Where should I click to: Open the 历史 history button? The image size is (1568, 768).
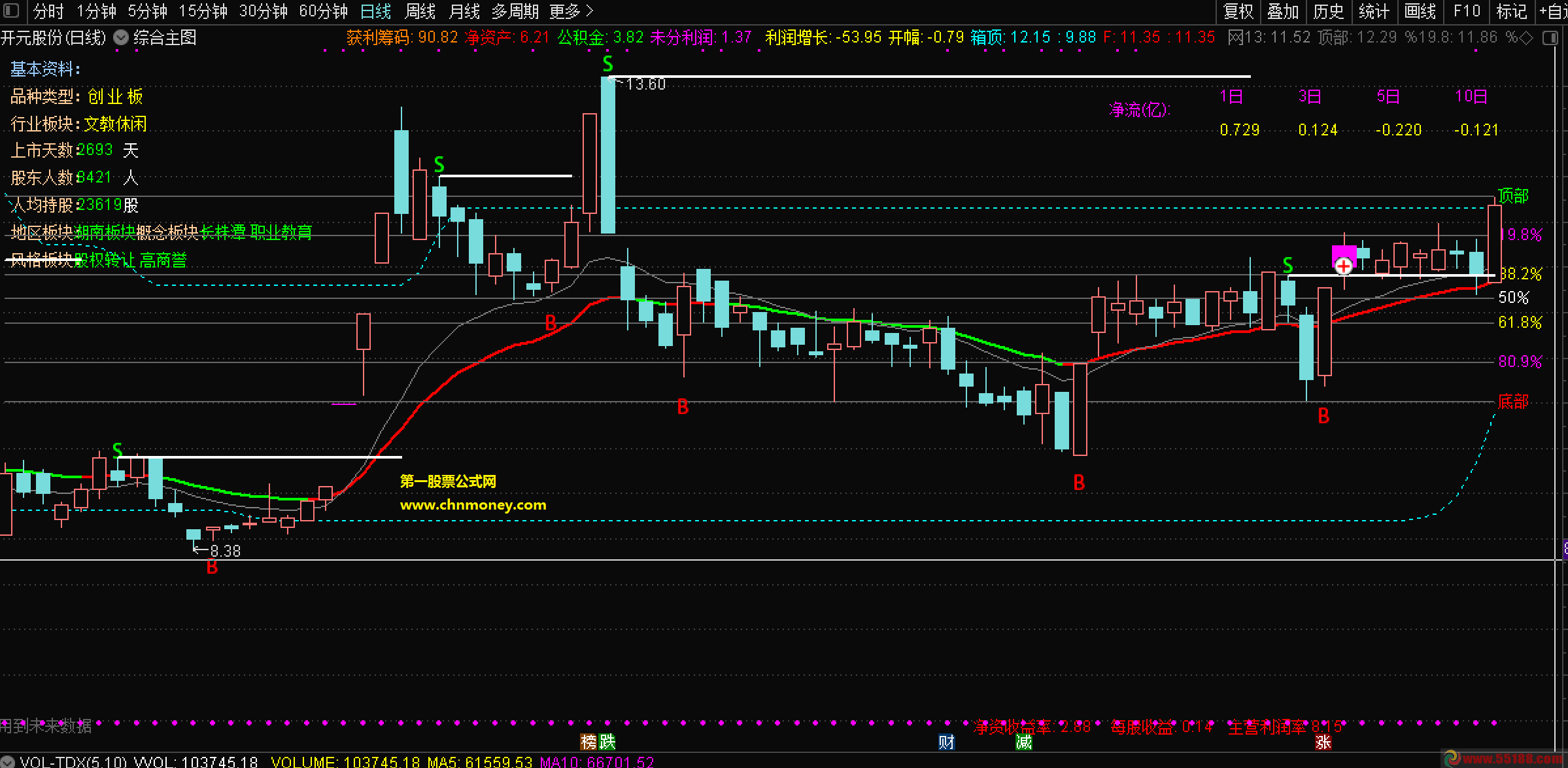[1328, 11]
